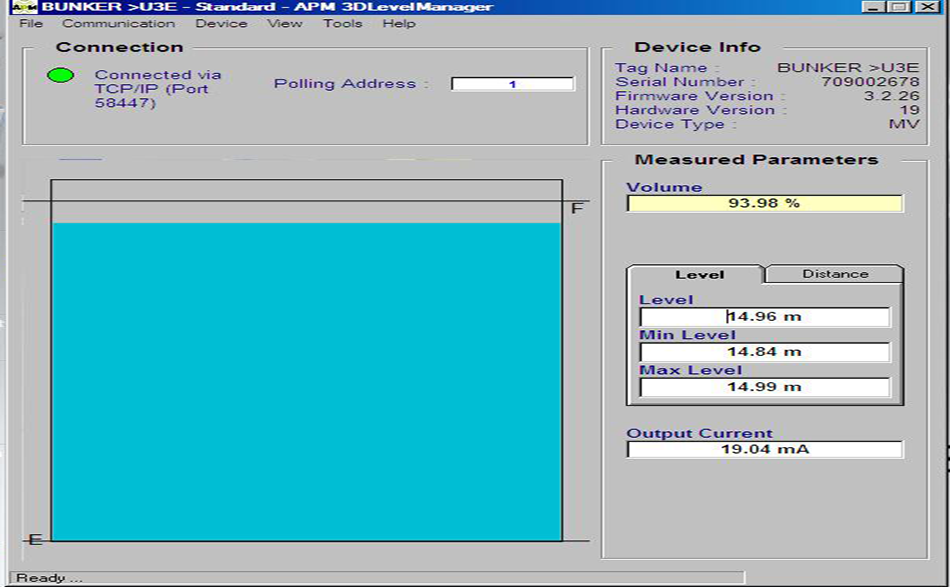Switch to the Level tab

point(697,274)
